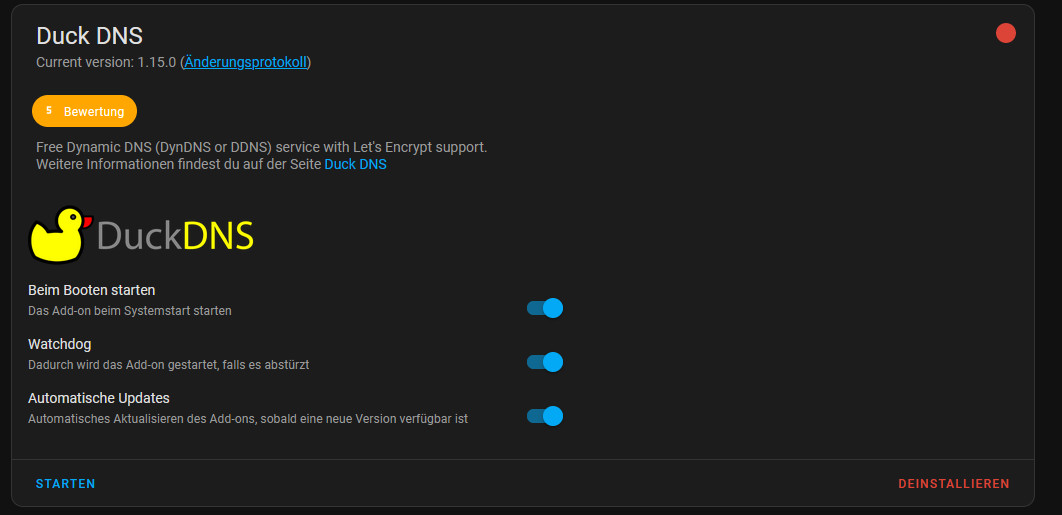The image size is (1062, 515).
Task: Click the Das Add-on beim Systemstart starten text
Action: [130, 311]
